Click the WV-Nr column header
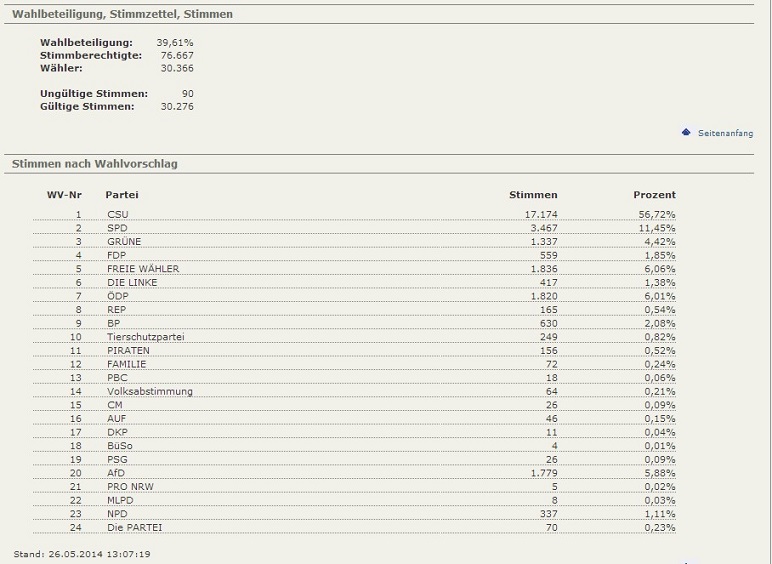This screenshot has height=564, width=772. pyautogui.click(x=64, y=195)
